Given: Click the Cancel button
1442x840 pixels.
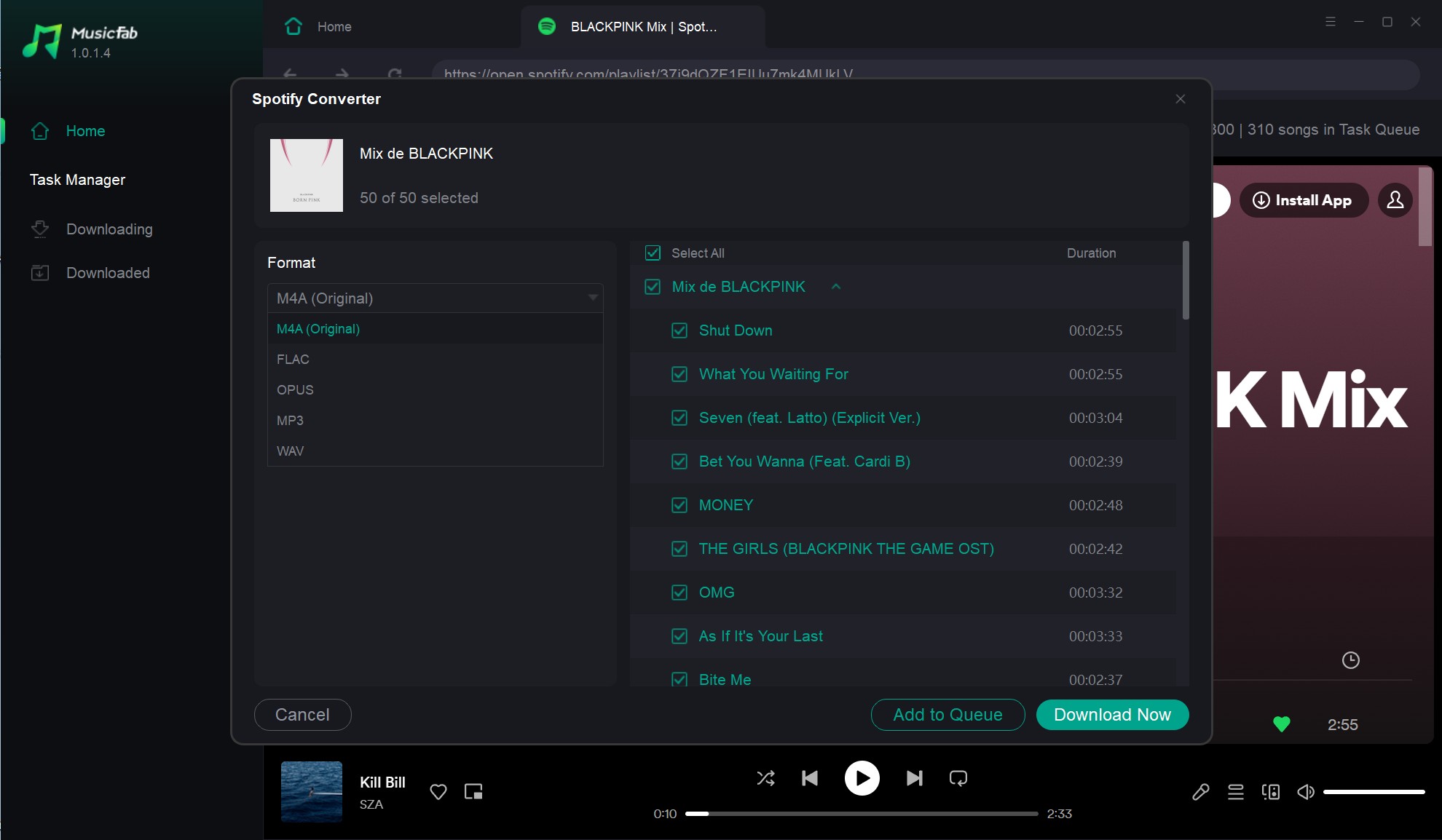Looking at the screenshot, I should click(x=302, y=715).
